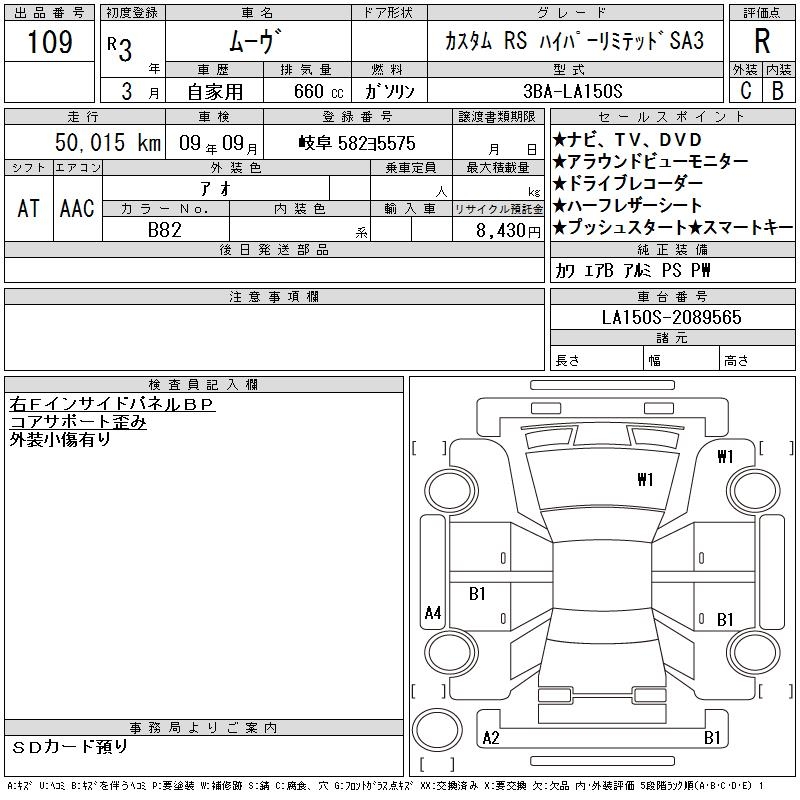Select the 譲渡書類期限 header
This screenshot has height=800, width=800.
pos(497,117)
